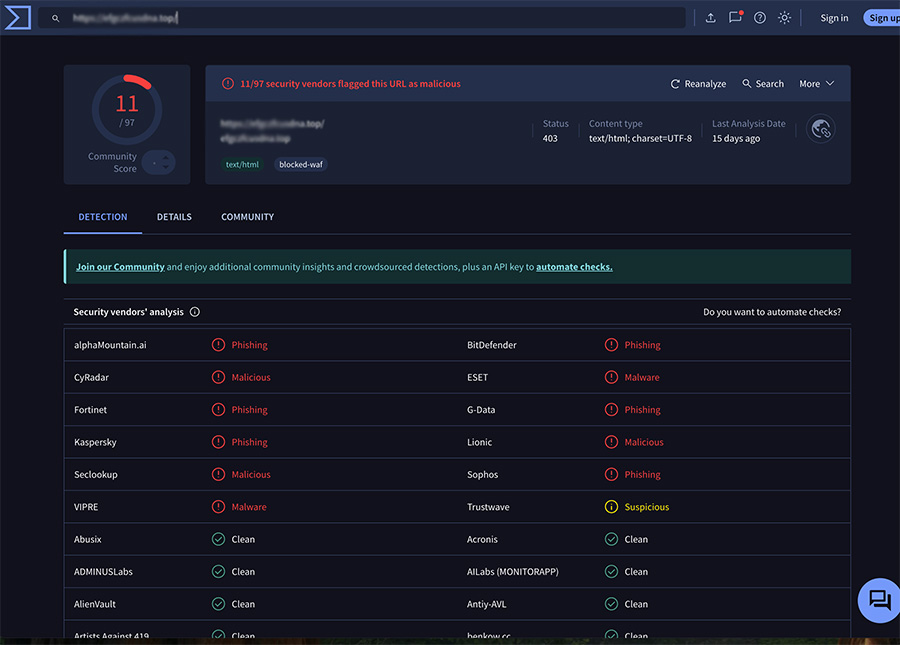
Task: Click the G-Data Phishing alert icon
Action: [x=611, y=410]
